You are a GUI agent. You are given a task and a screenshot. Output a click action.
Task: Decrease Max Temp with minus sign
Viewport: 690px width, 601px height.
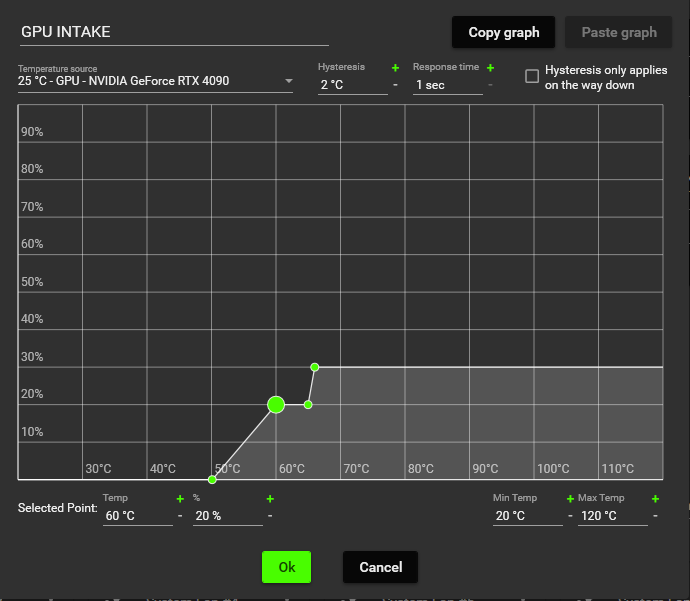(655, 515)
